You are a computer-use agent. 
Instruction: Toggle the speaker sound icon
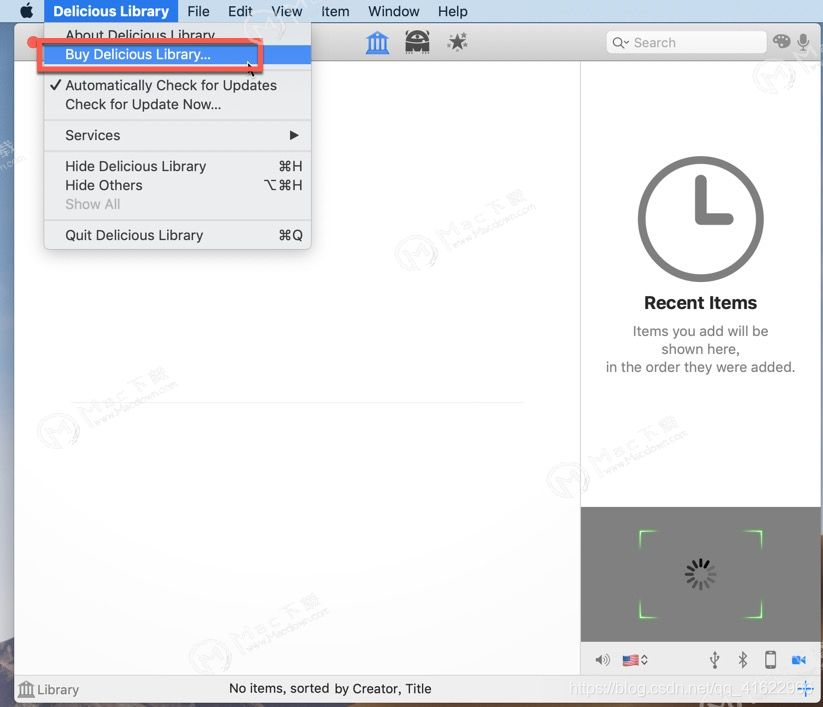pyautogui.click(x=602, y=660)
